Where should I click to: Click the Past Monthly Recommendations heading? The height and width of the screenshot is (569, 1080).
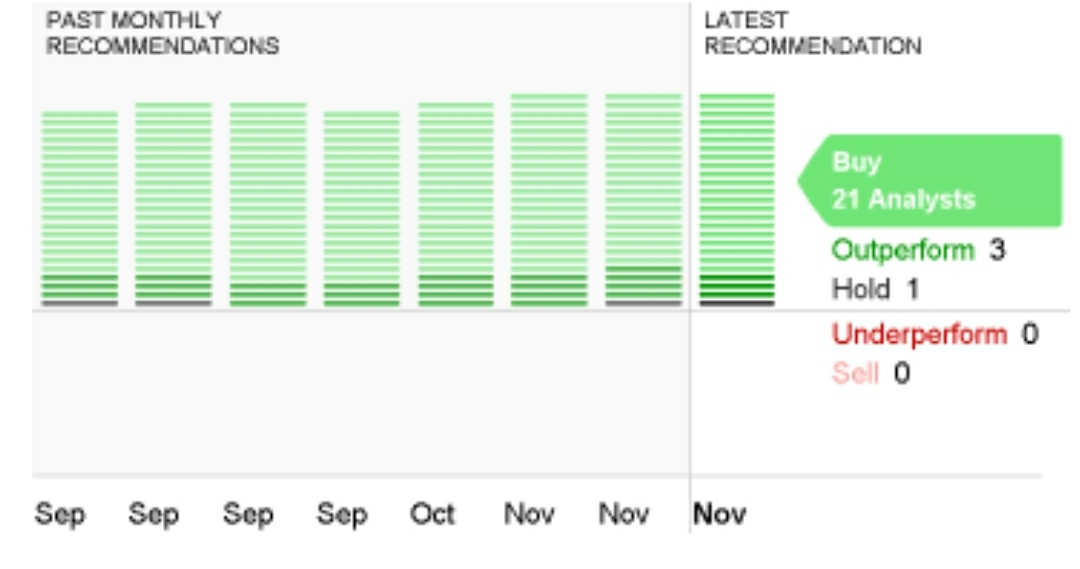pos(162,33)
